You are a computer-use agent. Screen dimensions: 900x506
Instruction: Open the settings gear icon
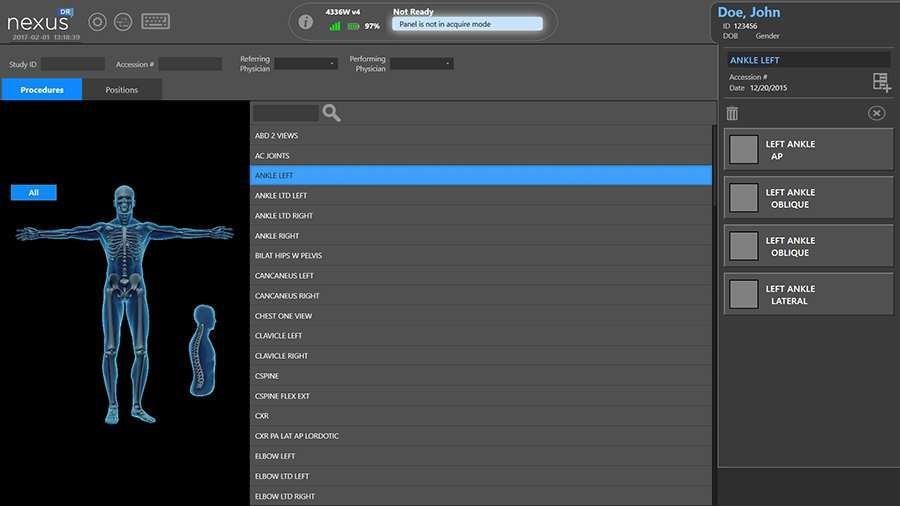click(97, 21)
